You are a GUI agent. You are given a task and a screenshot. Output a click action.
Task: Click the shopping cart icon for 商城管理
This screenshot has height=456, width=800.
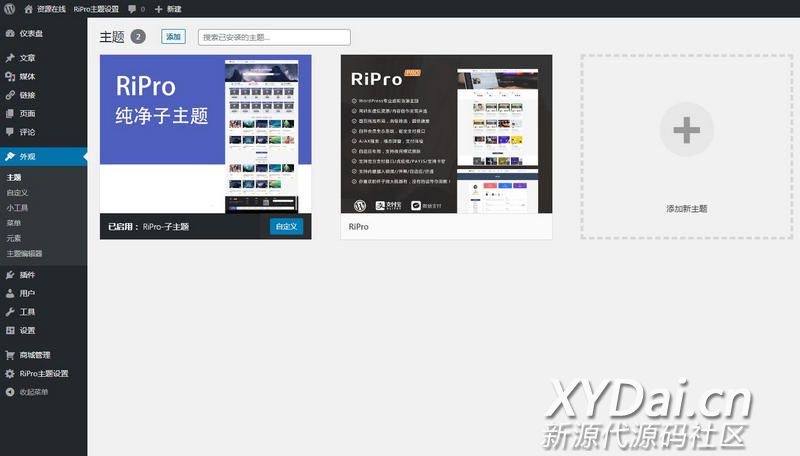point(10,355)
